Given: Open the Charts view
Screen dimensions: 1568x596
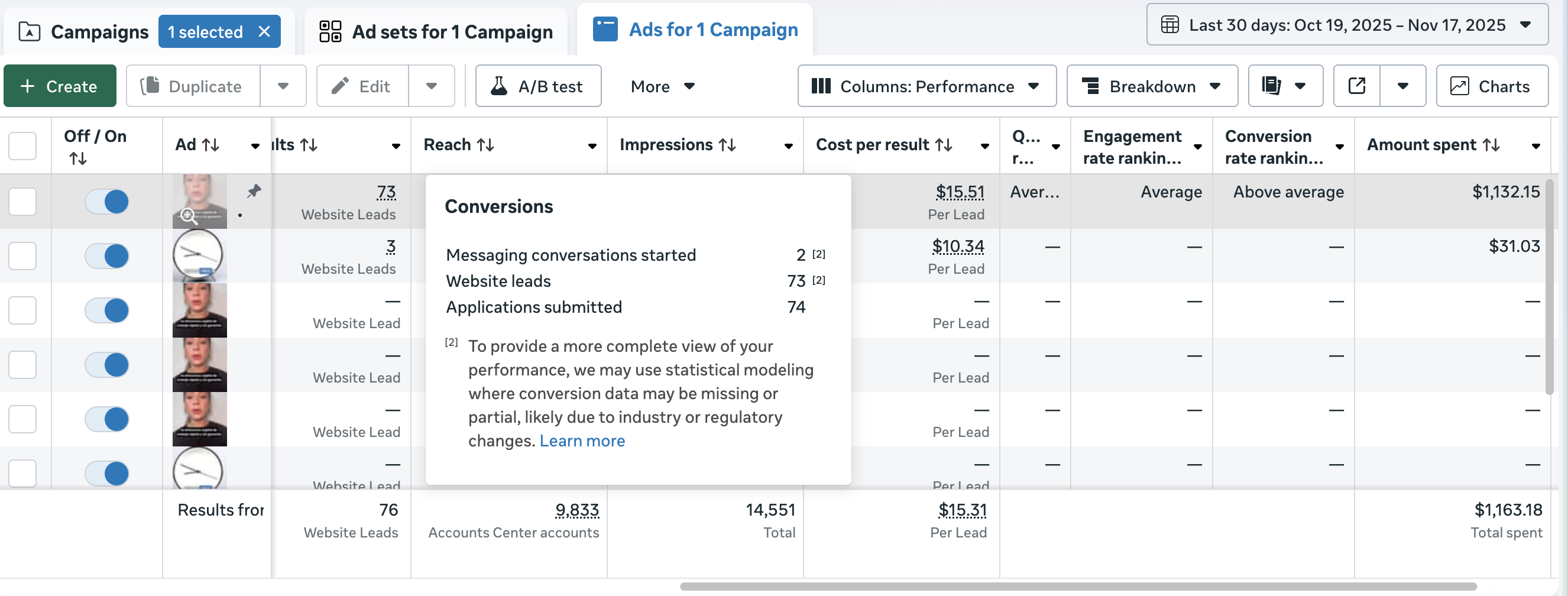Looking at the screenshot, I should coord(1491,86).
